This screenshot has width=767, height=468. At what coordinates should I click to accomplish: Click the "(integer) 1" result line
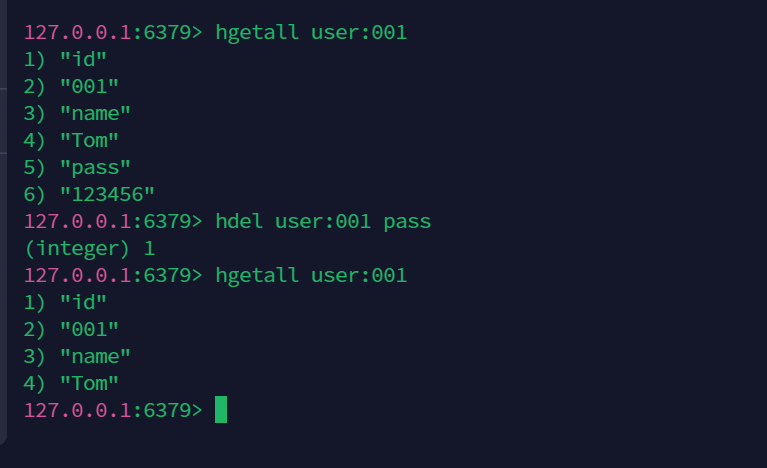[x=89, y=248]
